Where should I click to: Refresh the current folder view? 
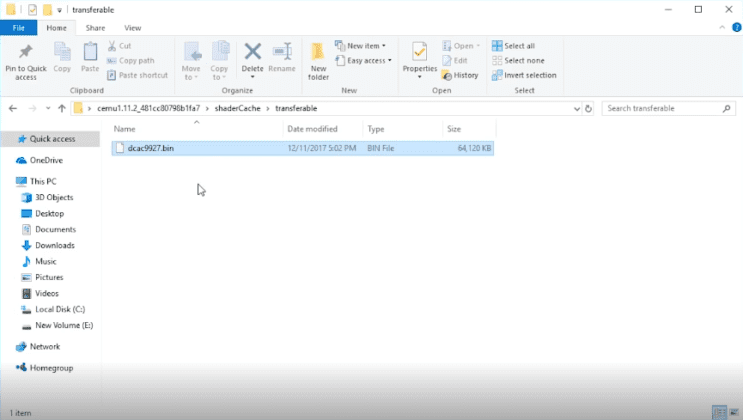[x=588, y=108]
